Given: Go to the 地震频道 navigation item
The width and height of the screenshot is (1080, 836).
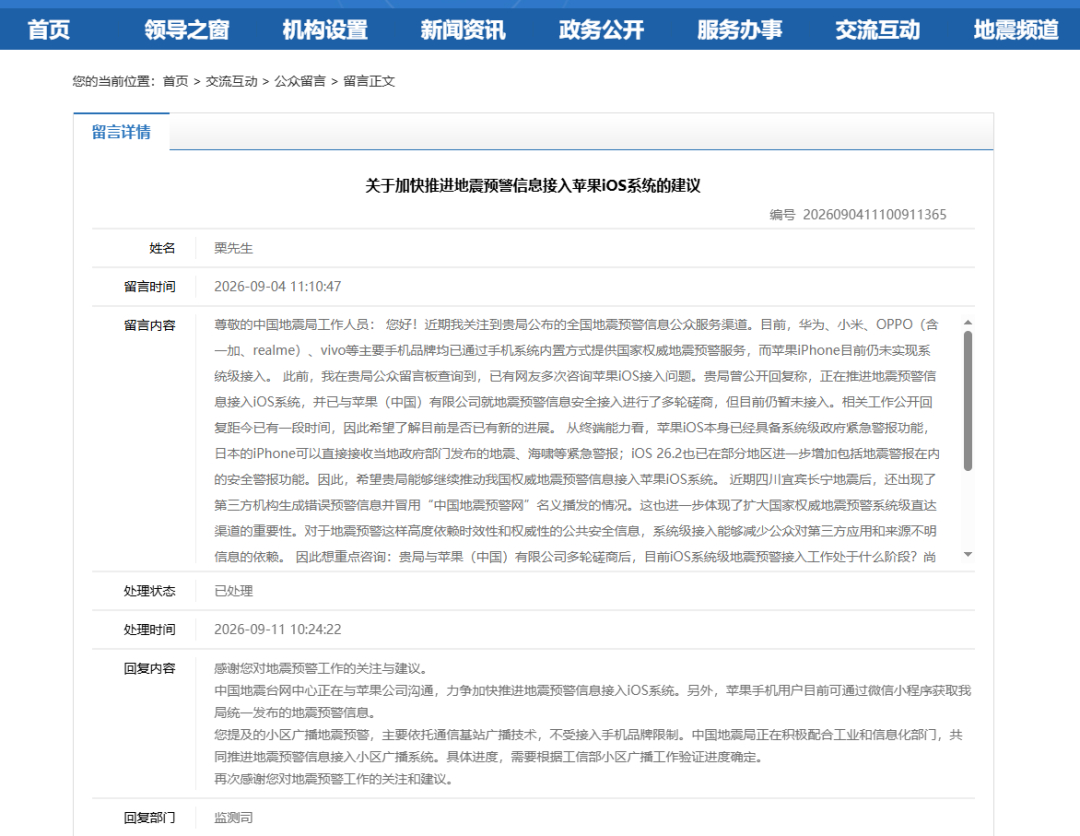Looking at the screenshot, I should tap(1016, 30).
